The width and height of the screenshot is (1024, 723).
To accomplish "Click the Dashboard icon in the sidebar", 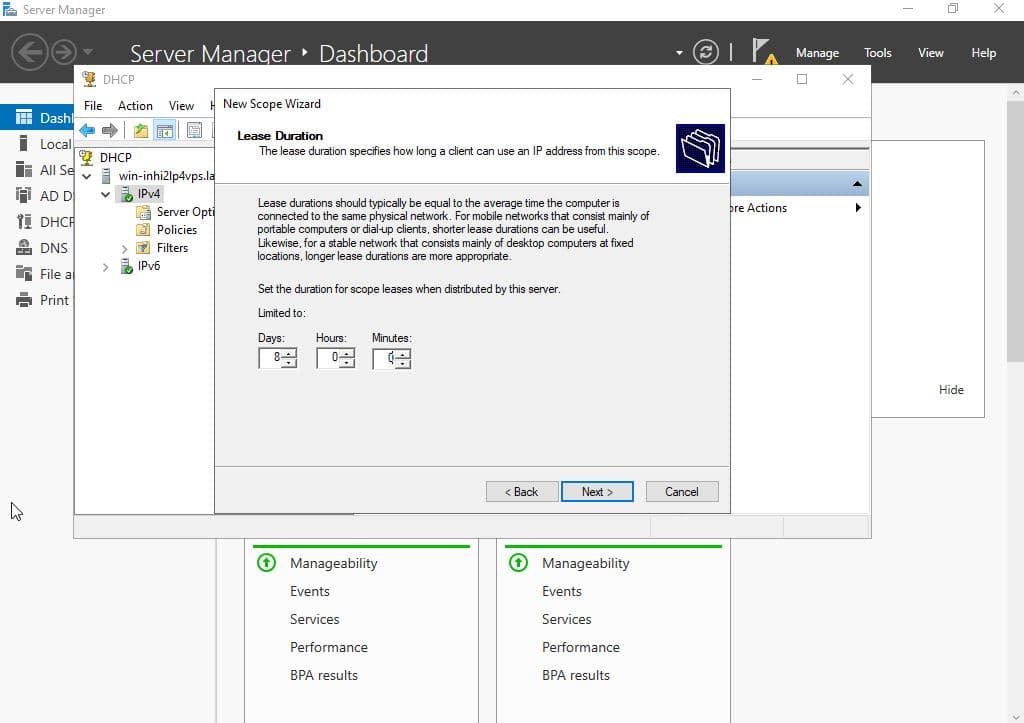I will (x=24, y=118).
